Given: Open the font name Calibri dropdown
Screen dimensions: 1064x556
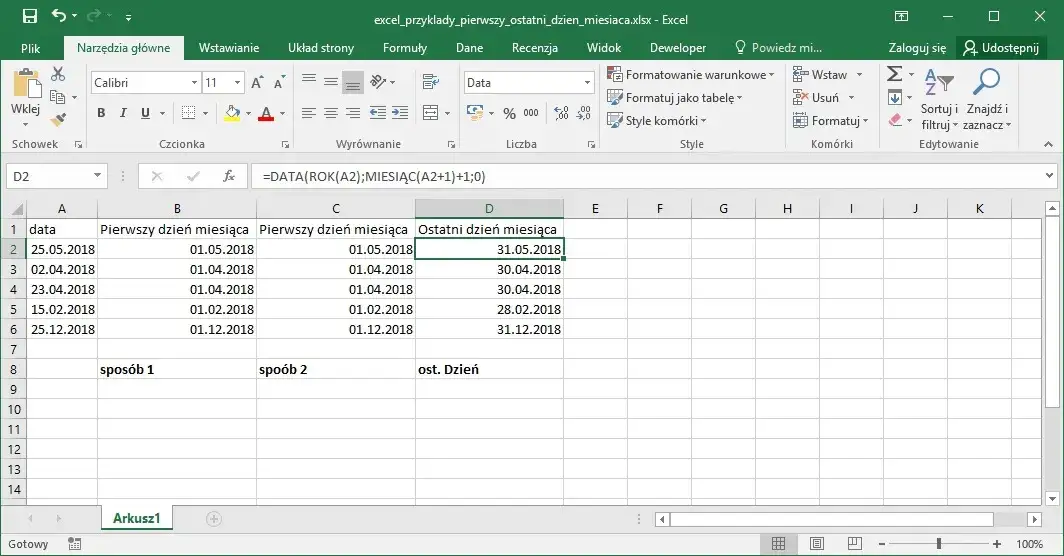Looking at the screenshot, I should pyautogui.click(x=193, y=83).
